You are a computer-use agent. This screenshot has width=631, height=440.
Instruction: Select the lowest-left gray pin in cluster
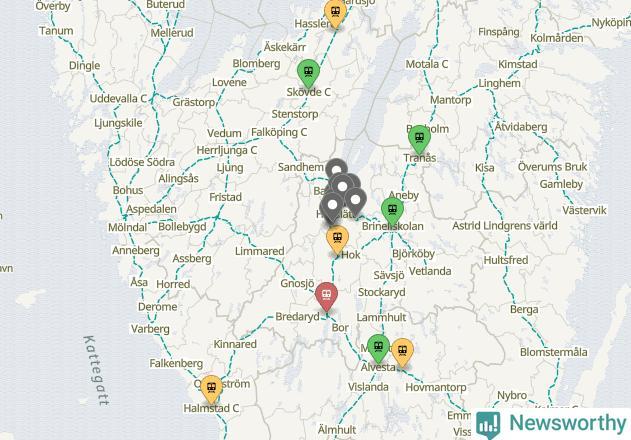pyautogui.click(x=332, y=207)
